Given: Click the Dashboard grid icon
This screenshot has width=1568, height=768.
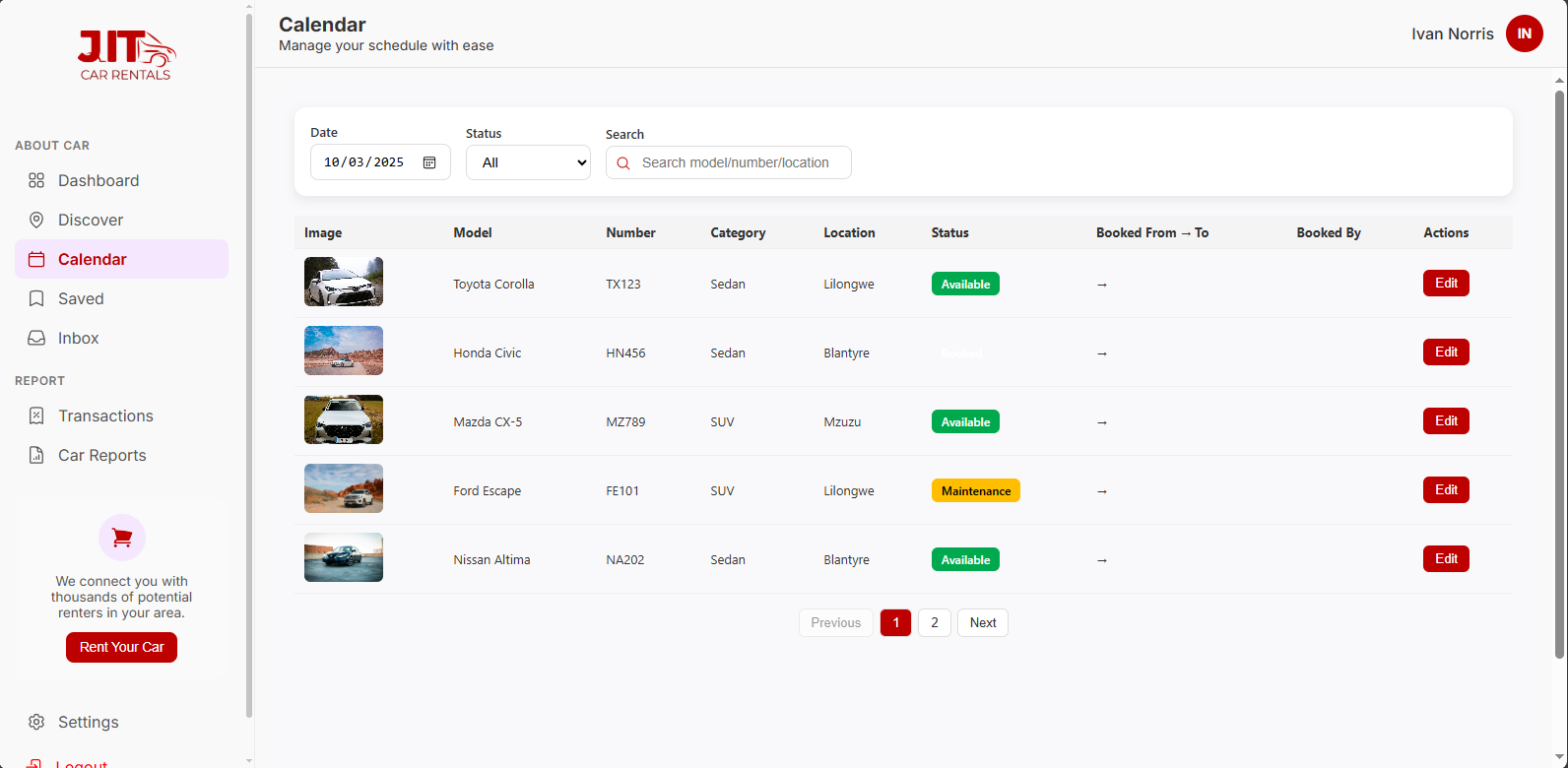Looking at the screenshot, I should [x=36, y=180].
